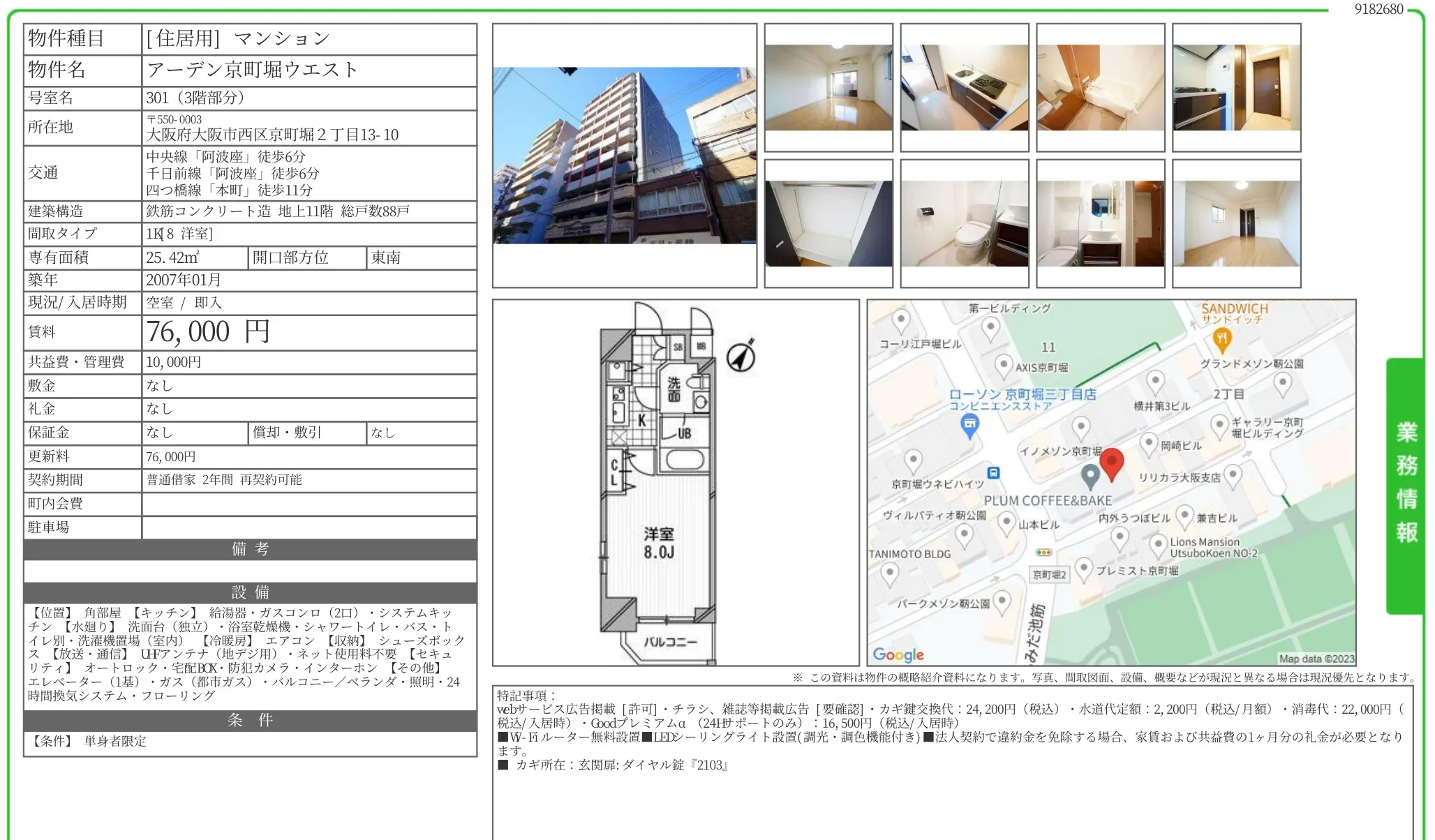Click the Lawson convenience store map icon
This screenshot has width=1435, height=840.
coord(969,424)
